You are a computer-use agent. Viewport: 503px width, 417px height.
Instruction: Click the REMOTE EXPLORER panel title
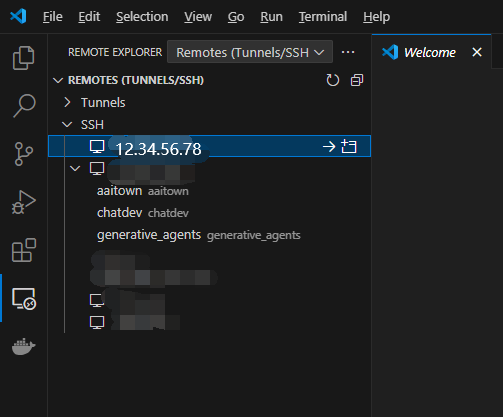115,52
